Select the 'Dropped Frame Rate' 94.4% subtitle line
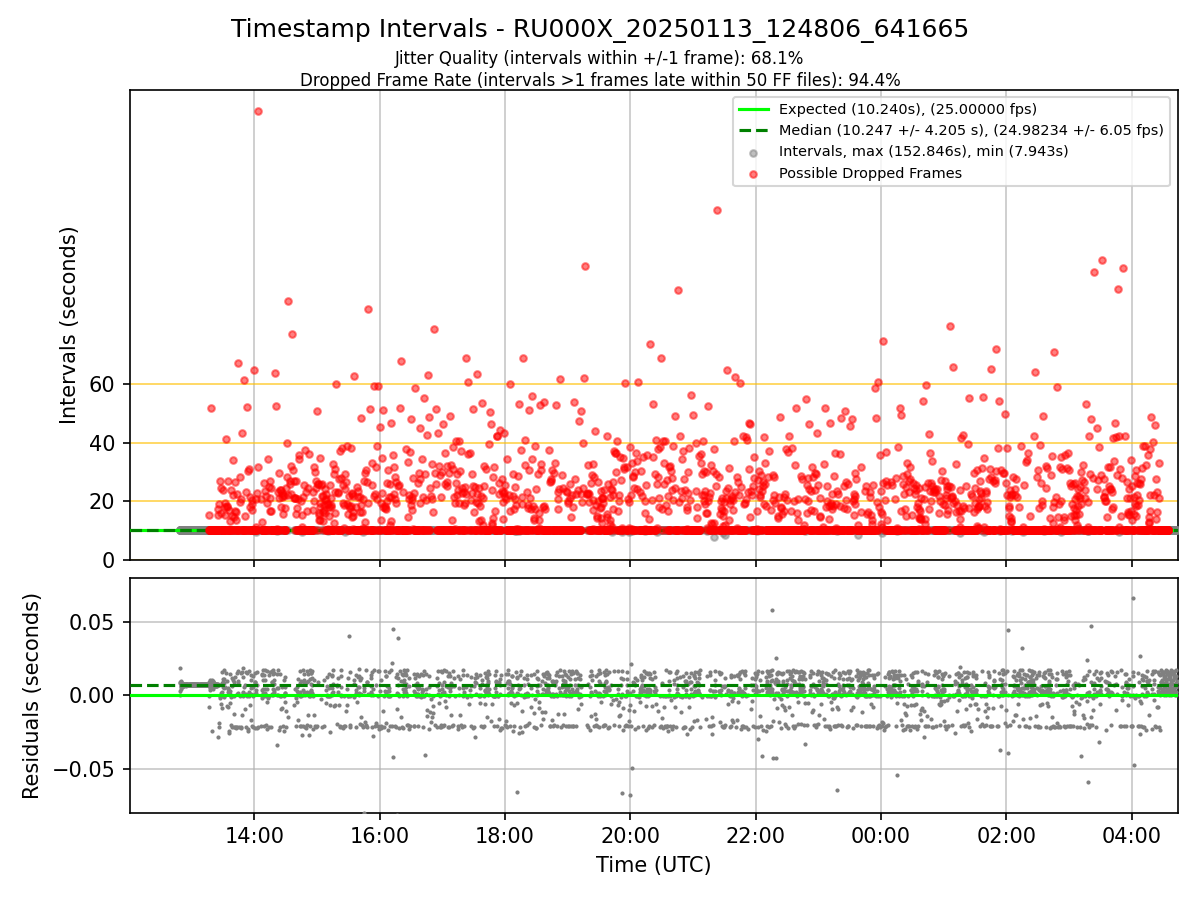 coord(600,80)
